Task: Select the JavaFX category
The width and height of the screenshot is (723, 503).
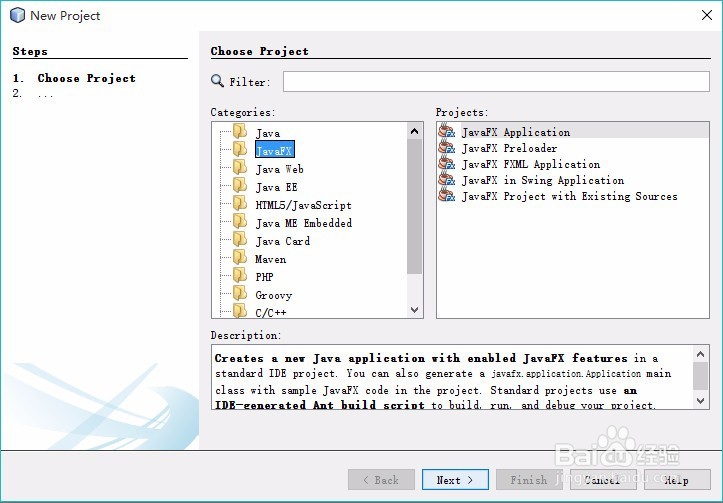Action: [274, 150]
